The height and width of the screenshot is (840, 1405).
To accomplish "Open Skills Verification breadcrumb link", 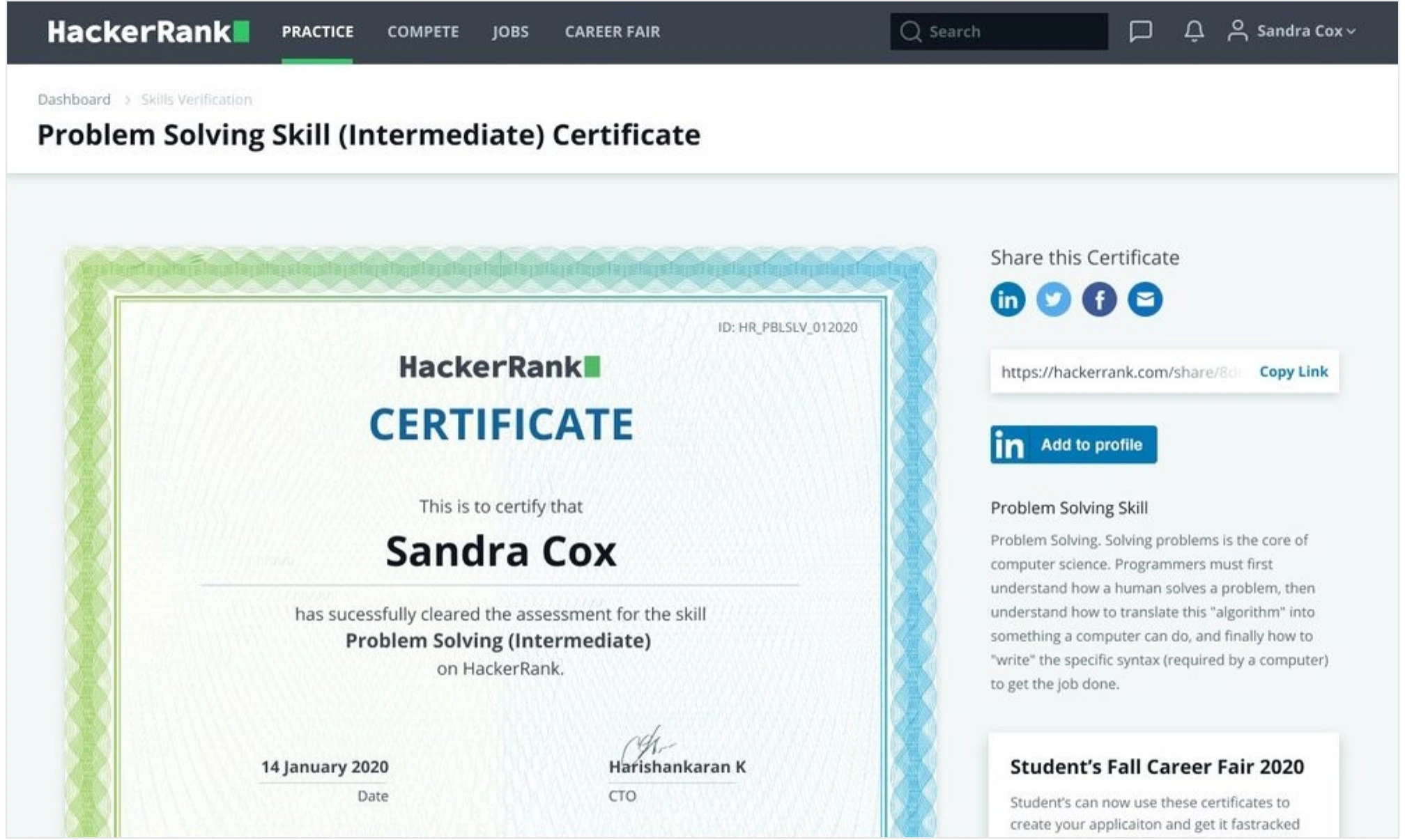I will click(197, 100).
